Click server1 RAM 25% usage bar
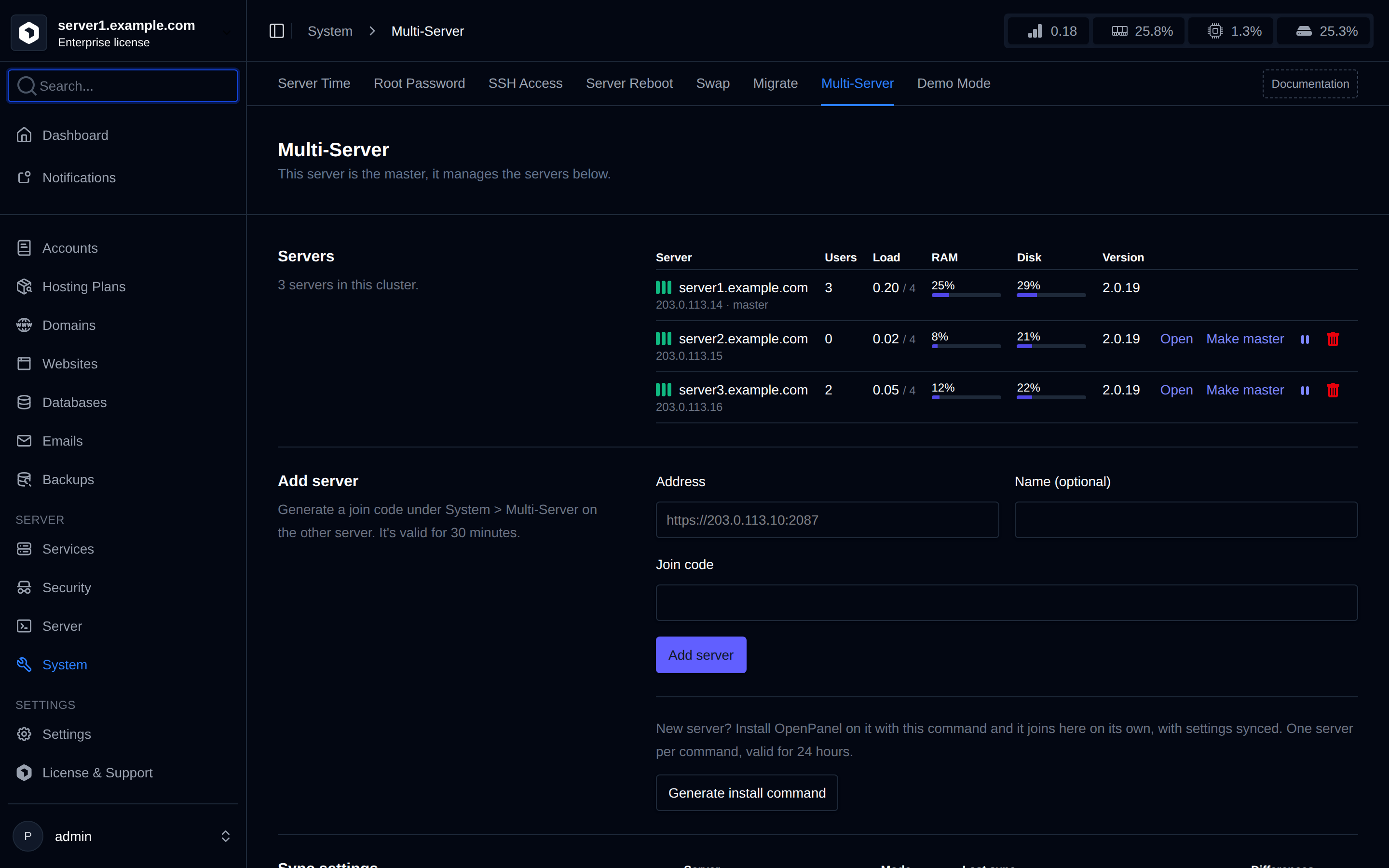This screenshot has width=1389, height=868. (x=966, y=295)
